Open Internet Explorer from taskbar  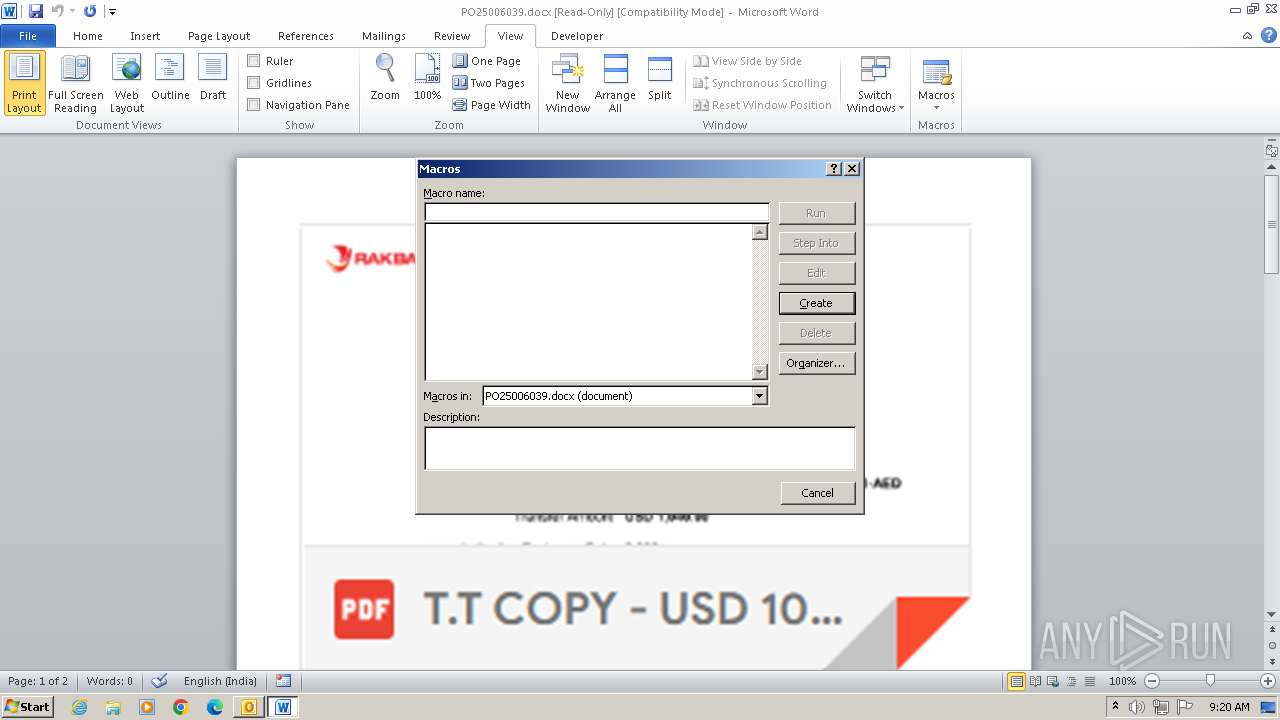point(79,707)
